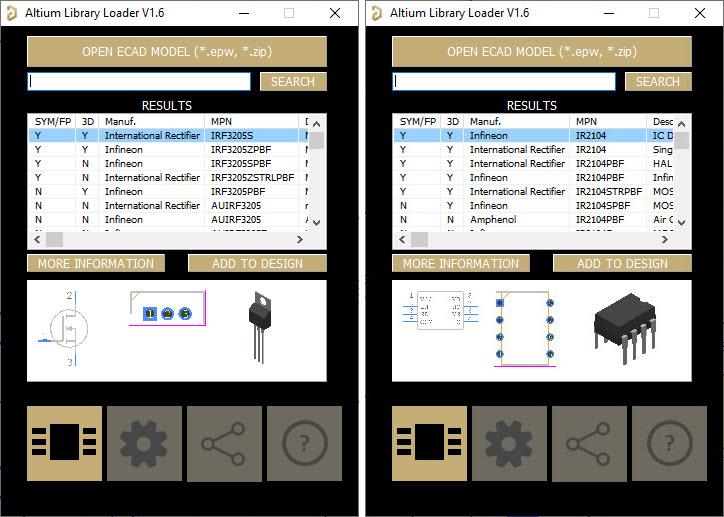The width and height of the screenshot is (724, 517).
Task: Select International Rectifier AUIRF3205 row
Action: pyautogui.click(x=168, y=205)
